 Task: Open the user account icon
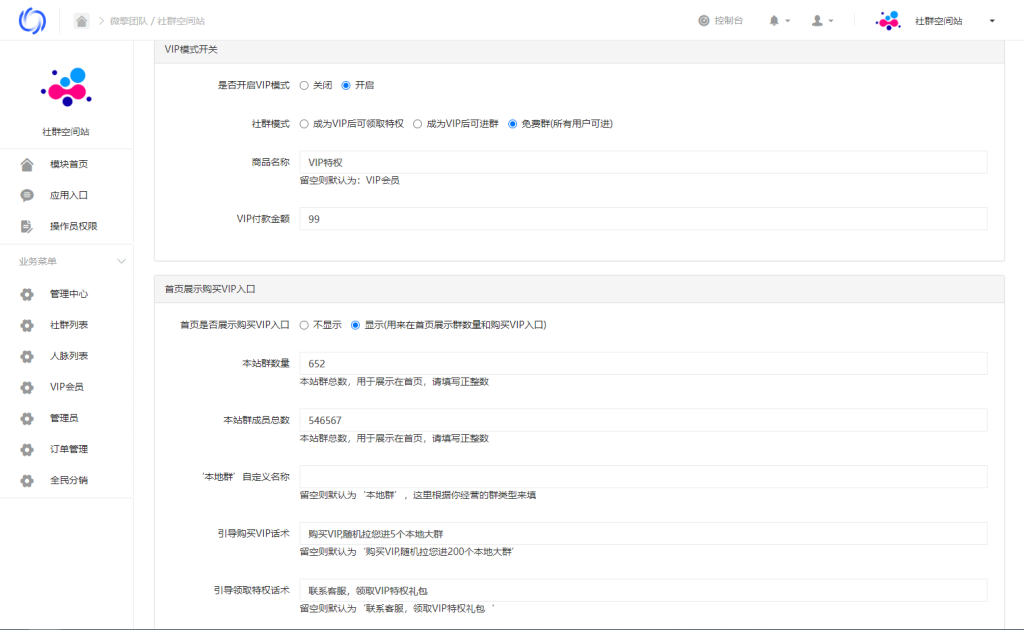coord(817,21)
